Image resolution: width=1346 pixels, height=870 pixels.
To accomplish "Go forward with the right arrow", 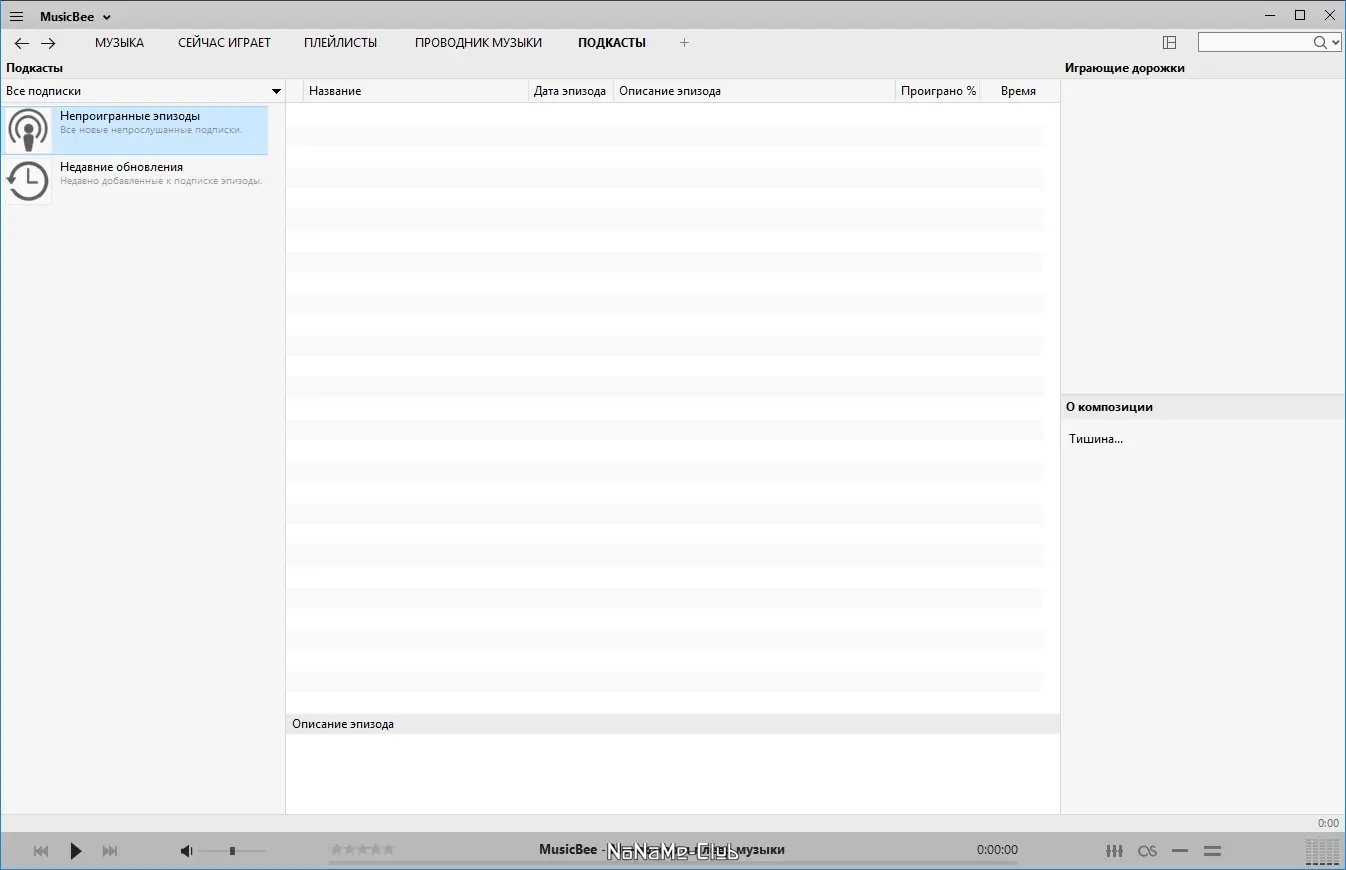I will [48, 43].
